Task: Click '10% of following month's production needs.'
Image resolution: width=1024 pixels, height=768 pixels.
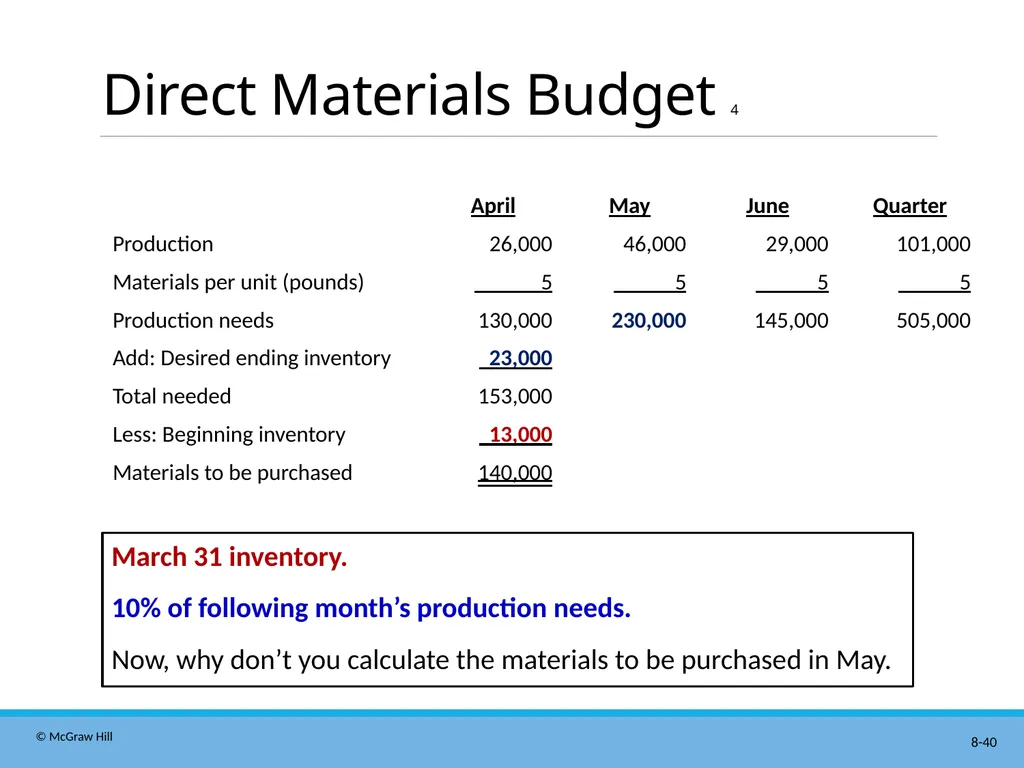Action: [x=371, y=608]
